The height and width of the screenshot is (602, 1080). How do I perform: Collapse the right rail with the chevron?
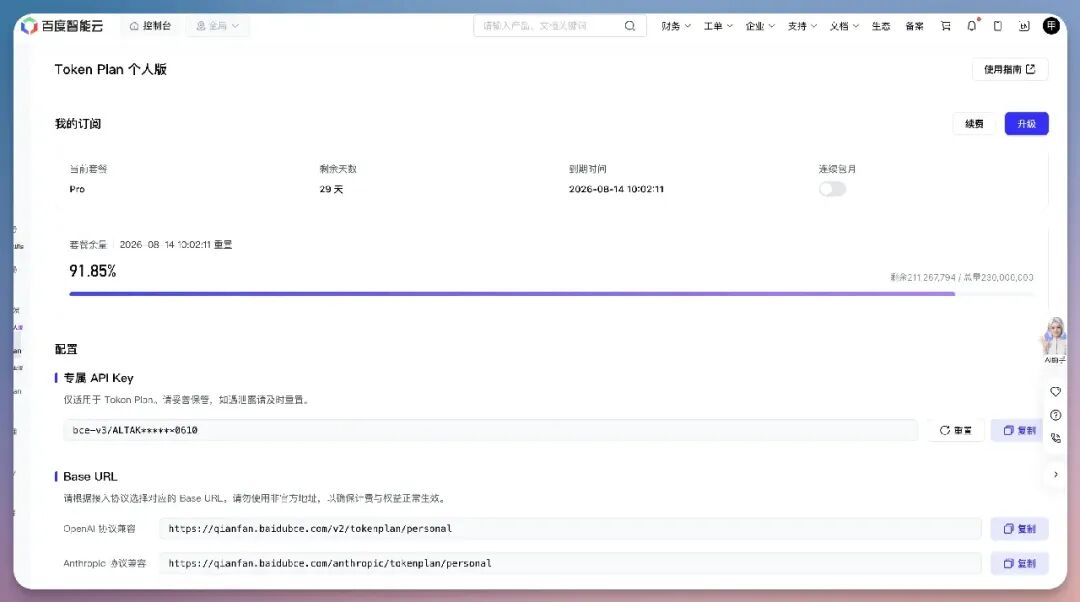click(1055, 475)
